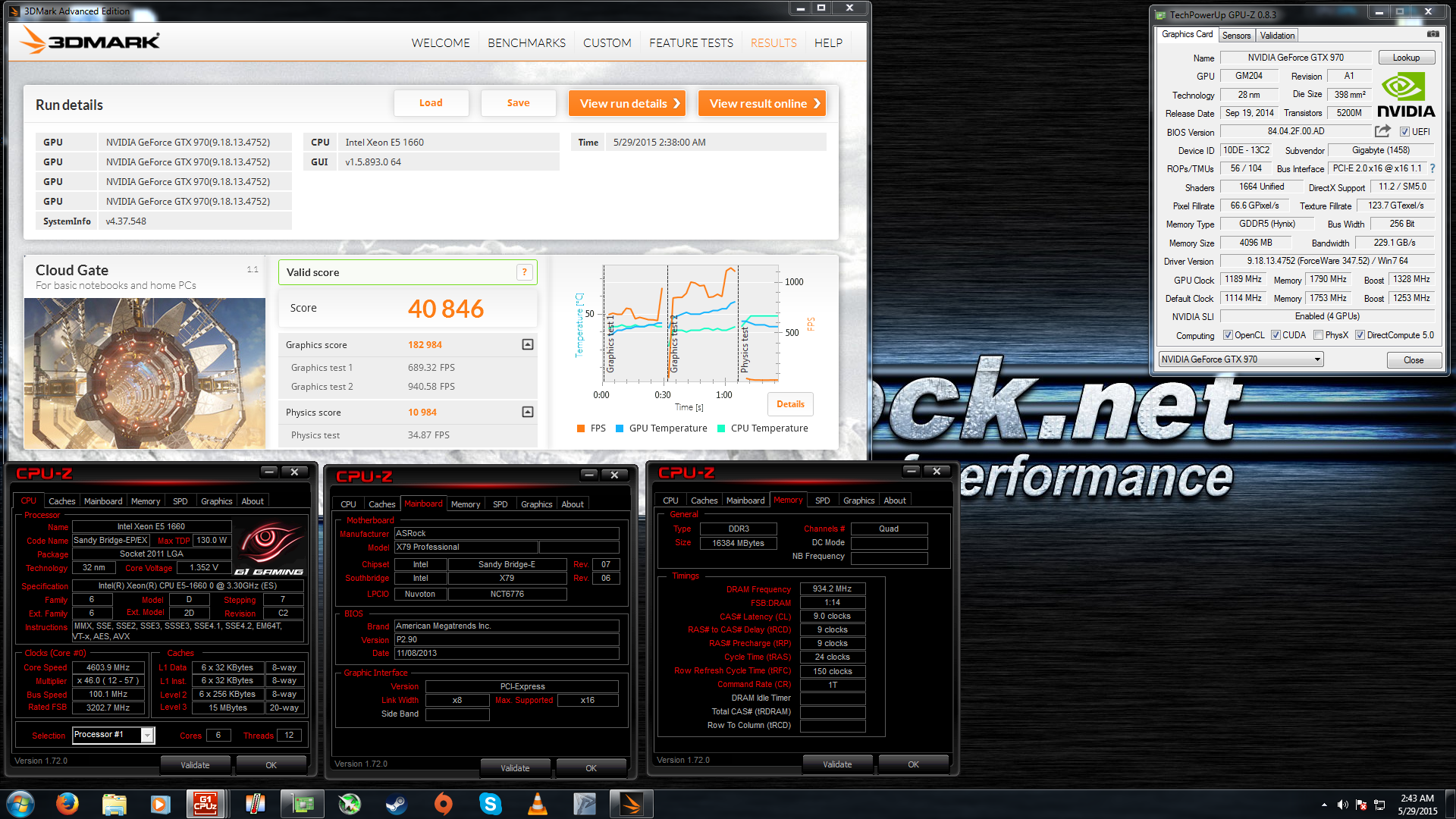Click the Lookup button in GPU-Z
The height and width of the screenshot is (819, 1456).
(1406, 58)
